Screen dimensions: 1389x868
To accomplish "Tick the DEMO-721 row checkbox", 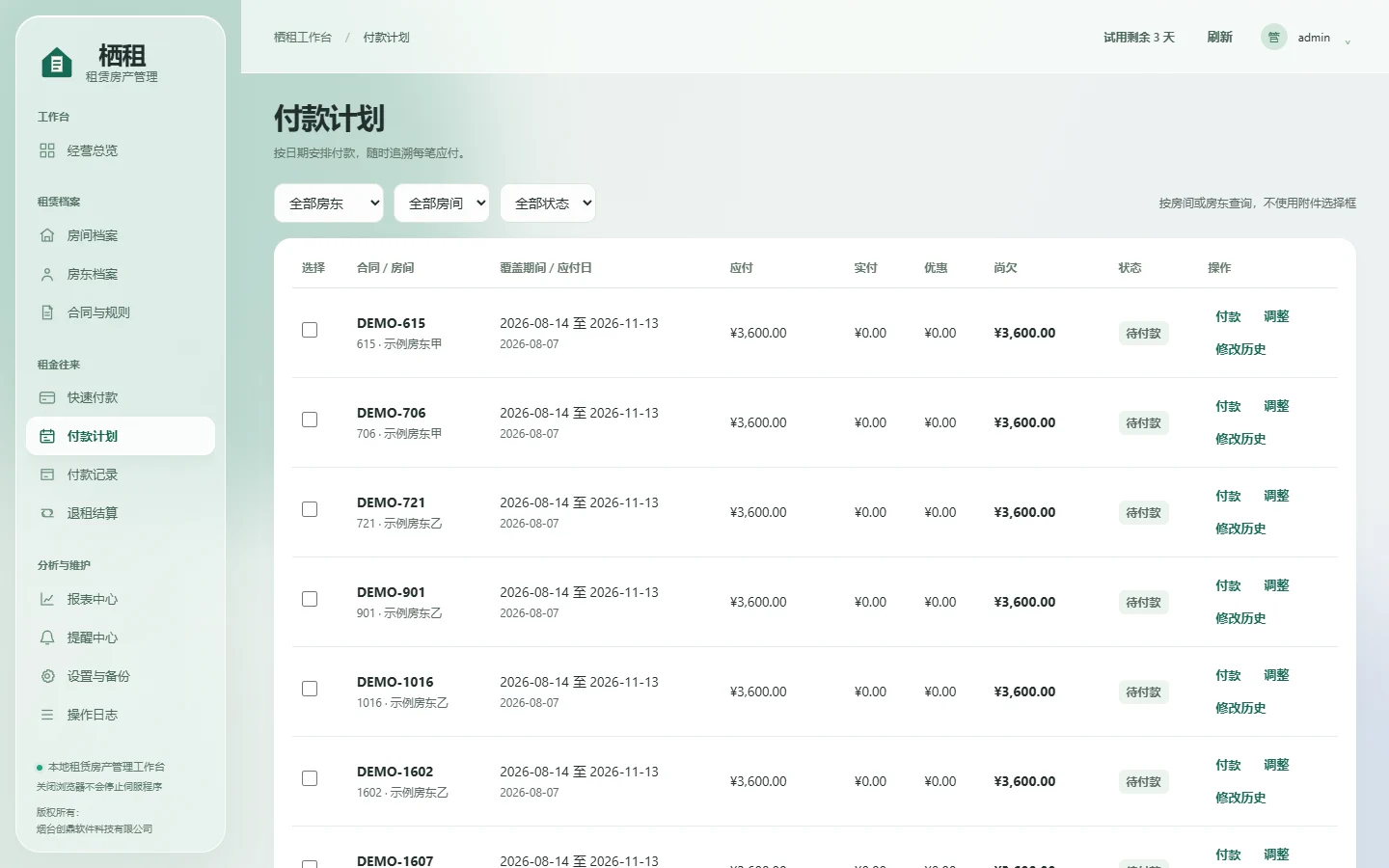I will 310,509.
